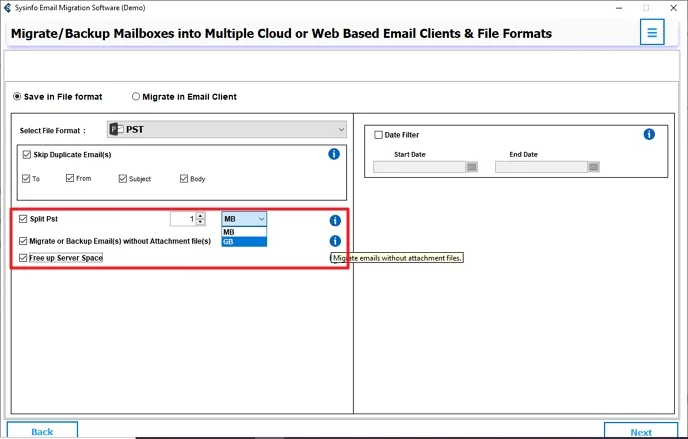This screenshot has width=688, height=439.
Task: Click the Next button
Action: pyautogui.click(x=641, y=432)
